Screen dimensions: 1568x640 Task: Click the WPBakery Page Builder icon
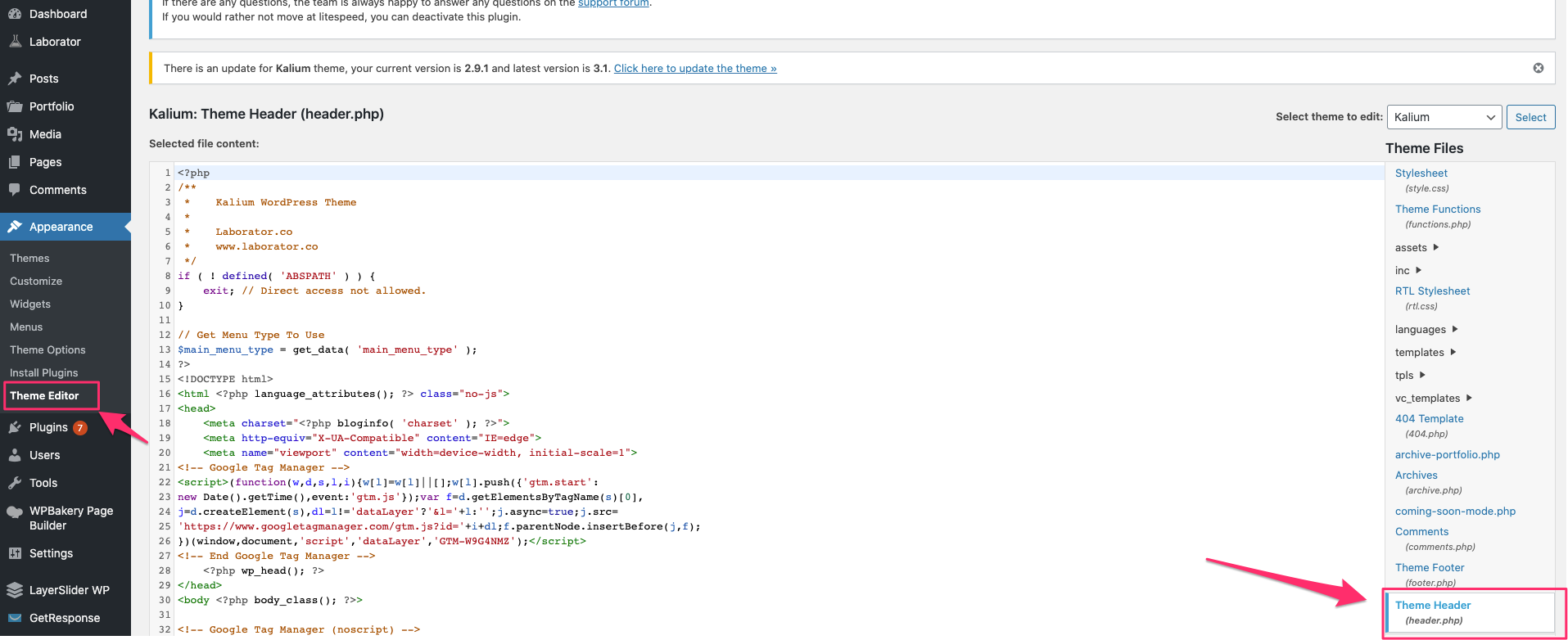tap(15, 512)
